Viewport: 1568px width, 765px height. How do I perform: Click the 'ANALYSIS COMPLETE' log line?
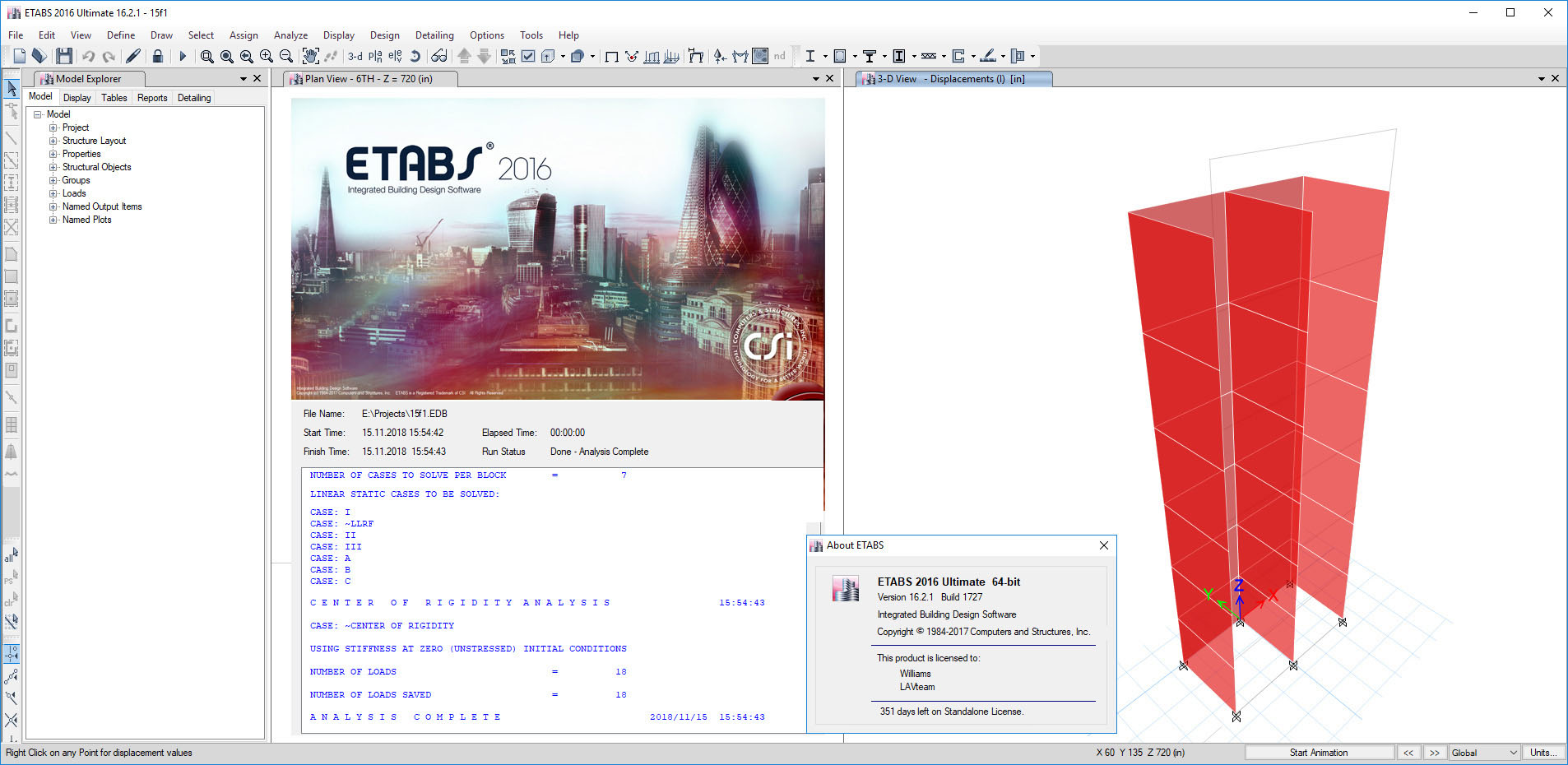[405, 717]
